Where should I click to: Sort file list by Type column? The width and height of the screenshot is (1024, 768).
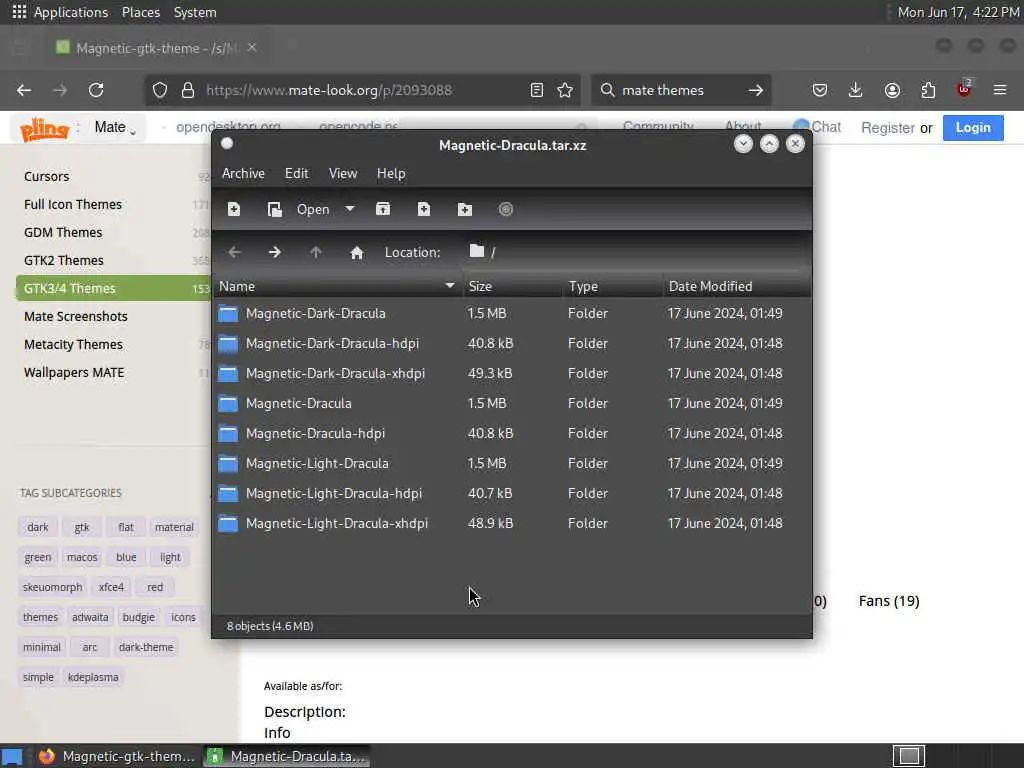[x=613, y=286]
